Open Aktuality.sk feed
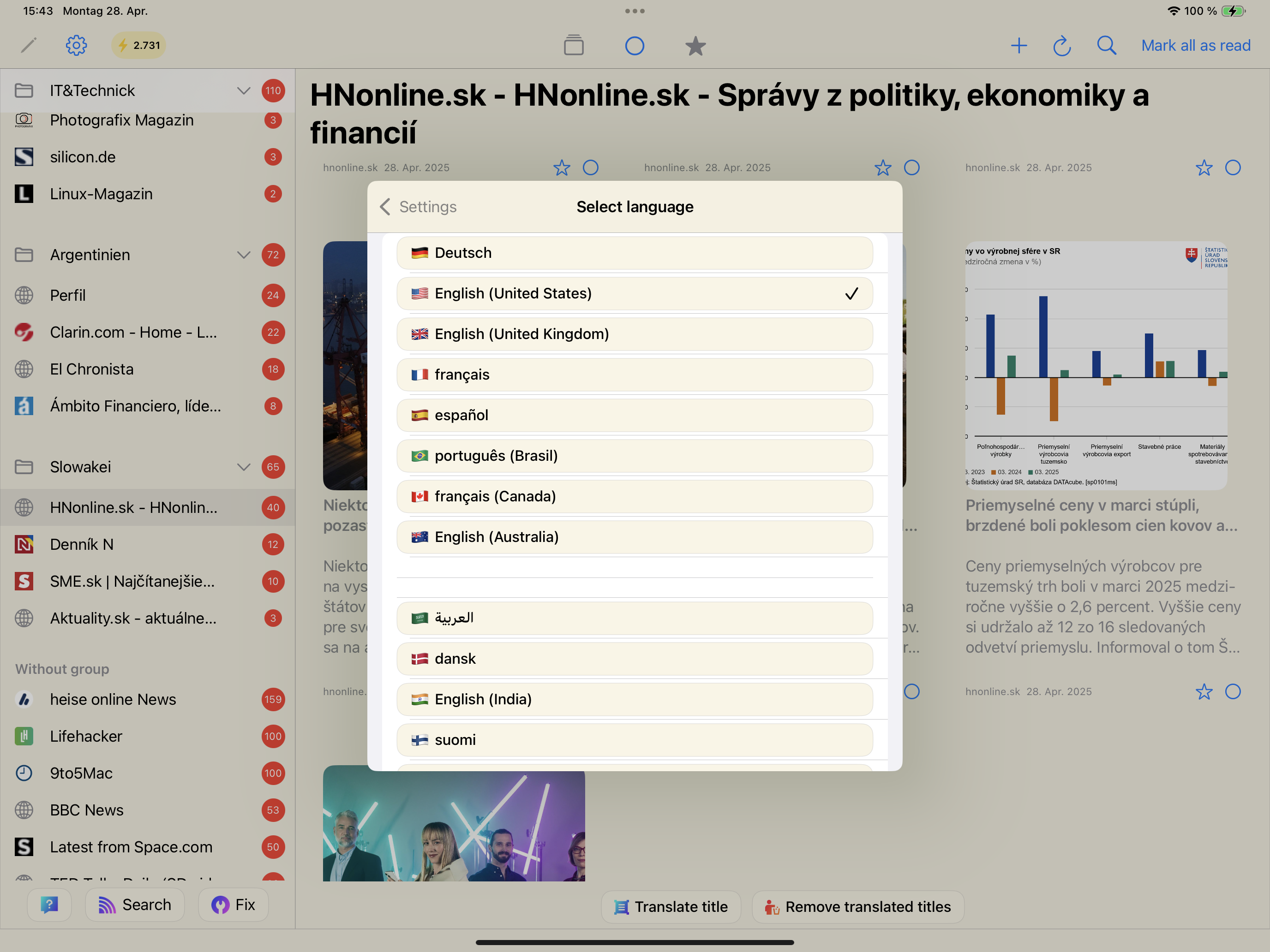1270x952 pixels. coord(148,619)
